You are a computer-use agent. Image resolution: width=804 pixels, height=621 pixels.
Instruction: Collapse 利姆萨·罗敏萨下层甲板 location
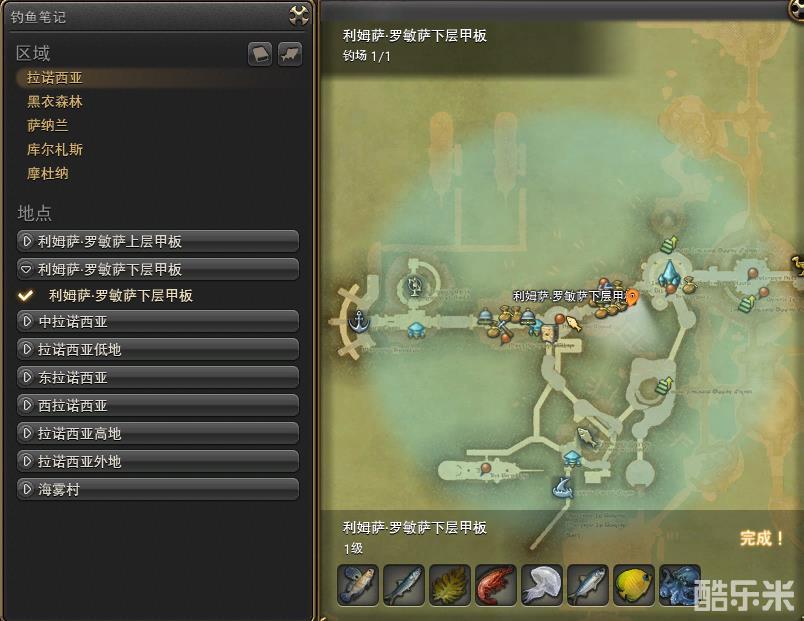pyautogui.click(x=158, y=269)
